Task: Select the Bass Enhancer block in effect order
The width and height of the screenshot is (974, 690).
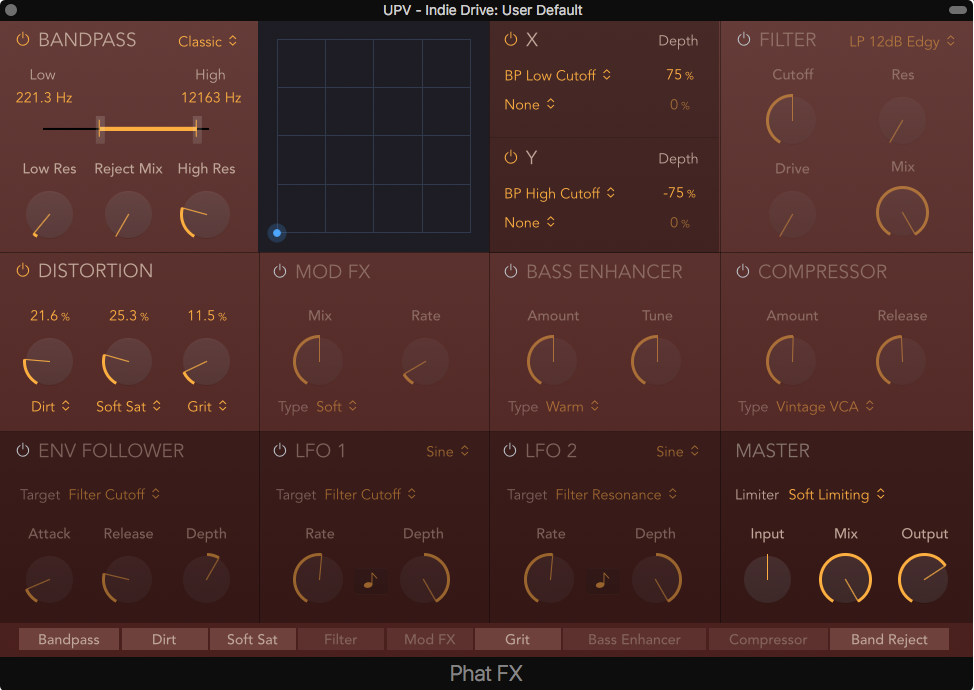Action: click(x=634, y=639)
